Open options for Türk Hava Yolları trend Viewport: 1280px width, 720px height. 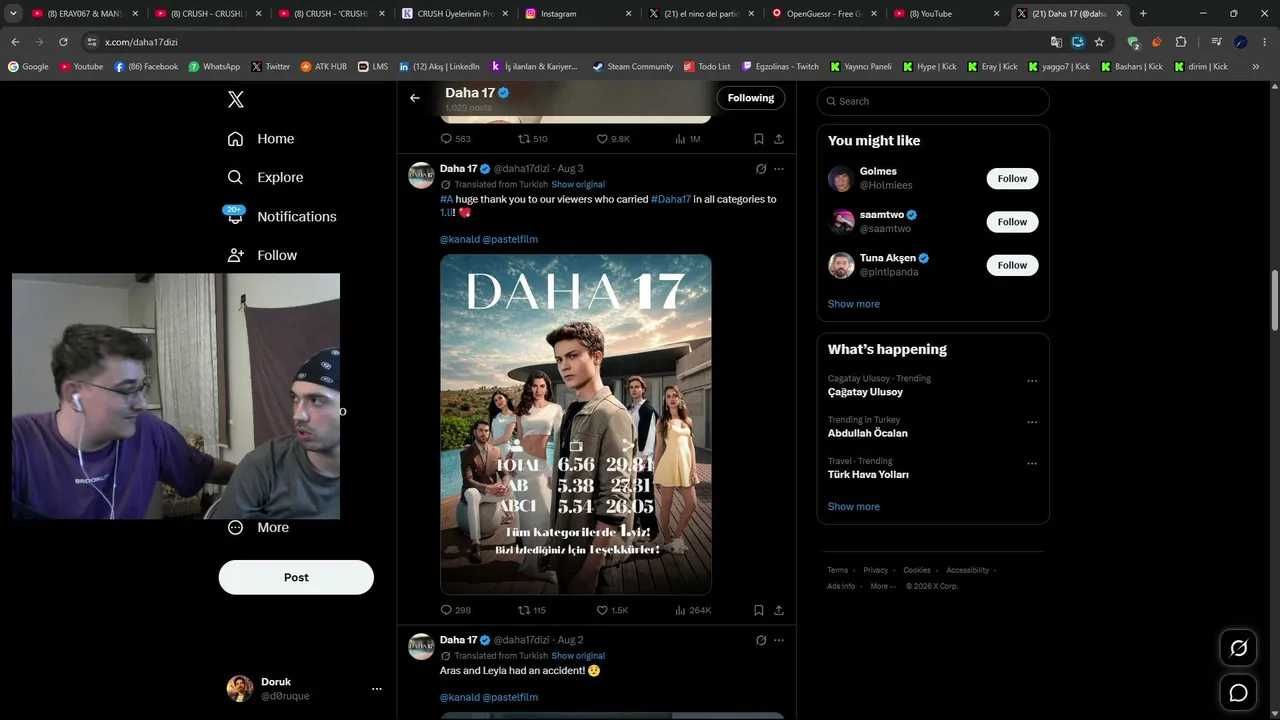click(1032, 464)
